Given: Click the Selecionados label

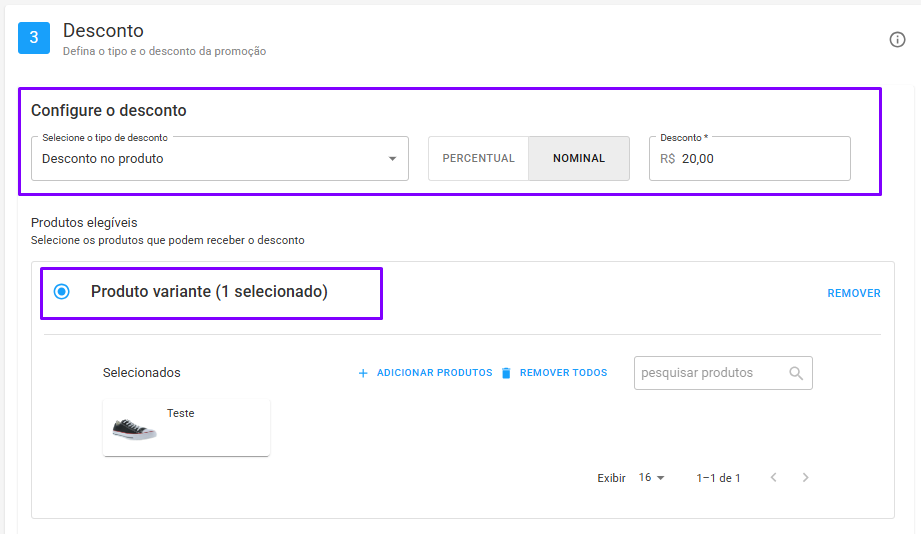Looking at the screenshot, I should point(142,372).
